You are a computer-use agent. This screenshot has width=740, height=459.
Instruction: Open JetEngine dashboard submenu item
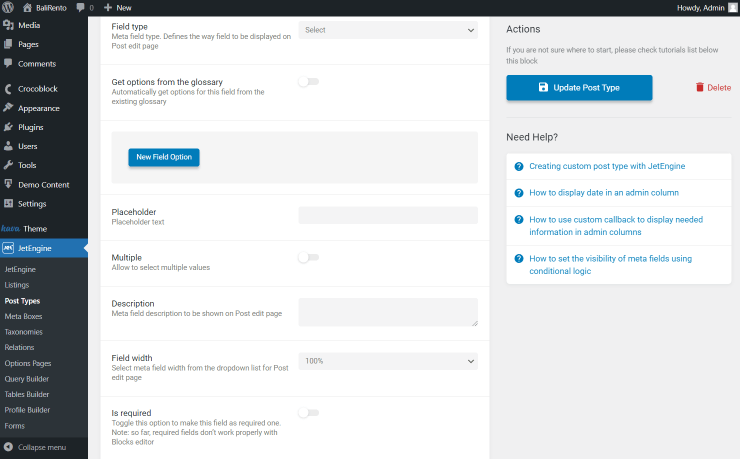20,269
